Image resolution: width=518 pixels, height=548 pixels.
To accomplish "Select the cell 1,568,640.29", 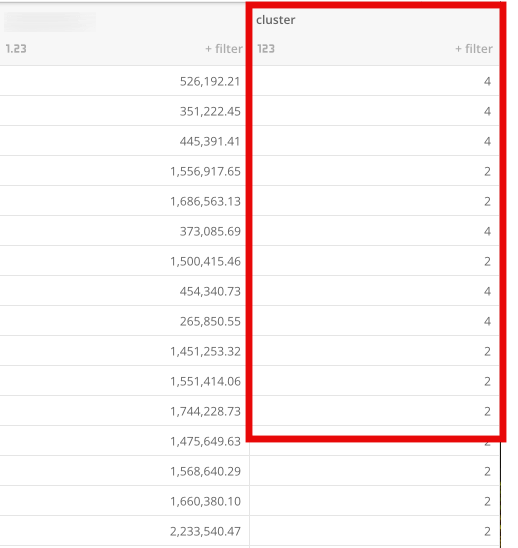I will click(206, 472).
